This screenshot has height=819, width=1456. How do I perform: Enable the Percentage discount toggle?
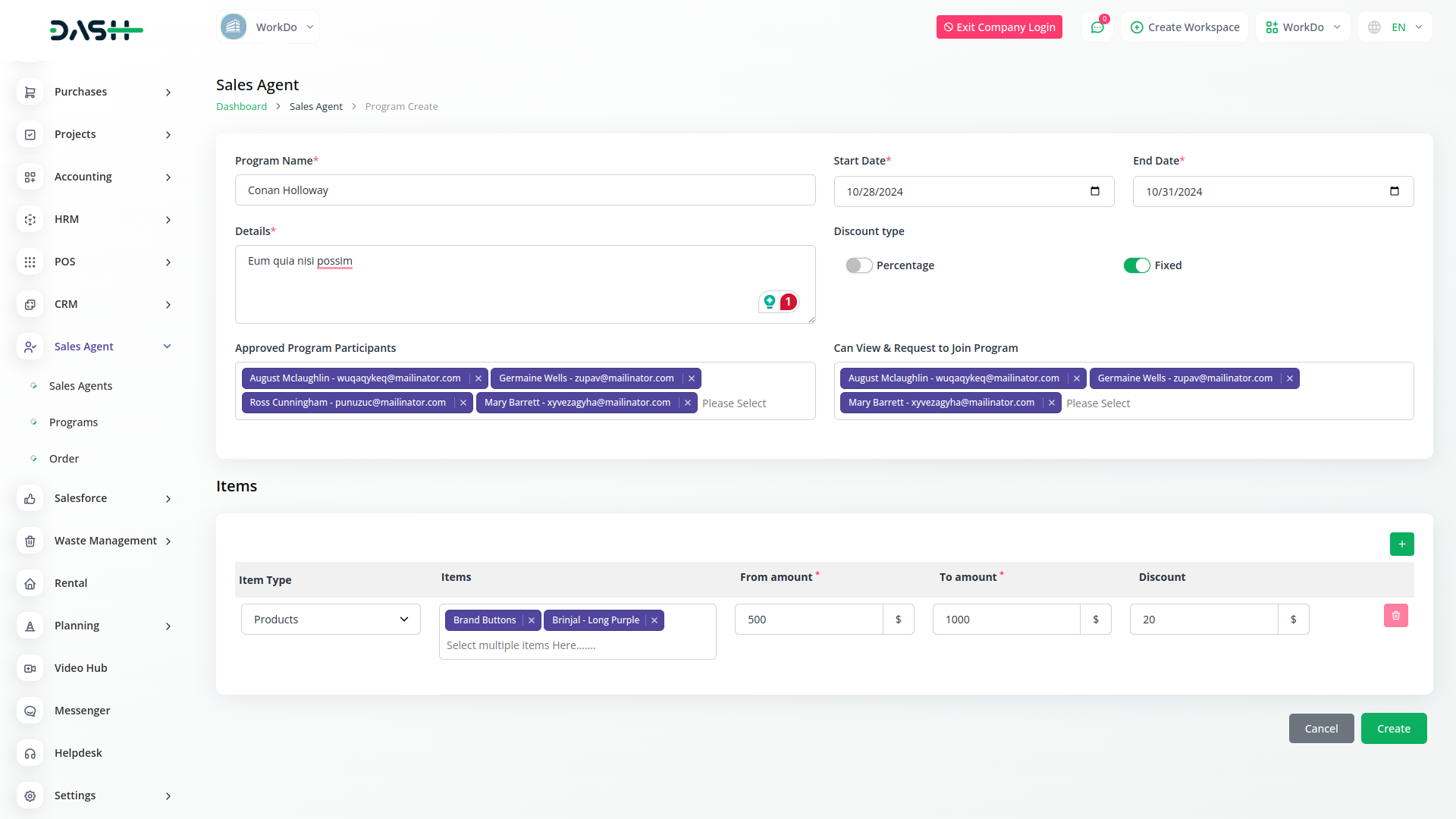858,265
